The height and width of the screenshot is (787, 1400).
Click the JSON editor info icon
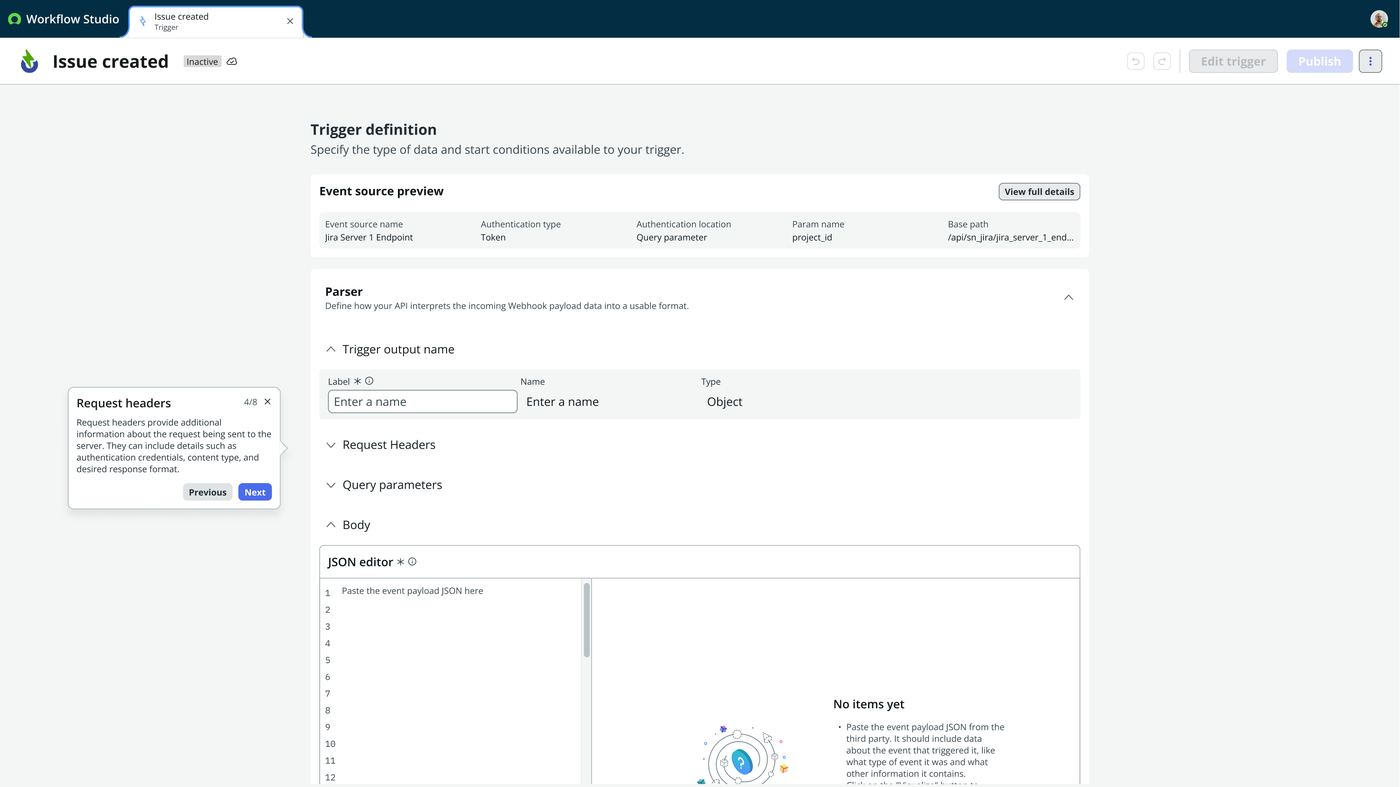tap(412, 562)
